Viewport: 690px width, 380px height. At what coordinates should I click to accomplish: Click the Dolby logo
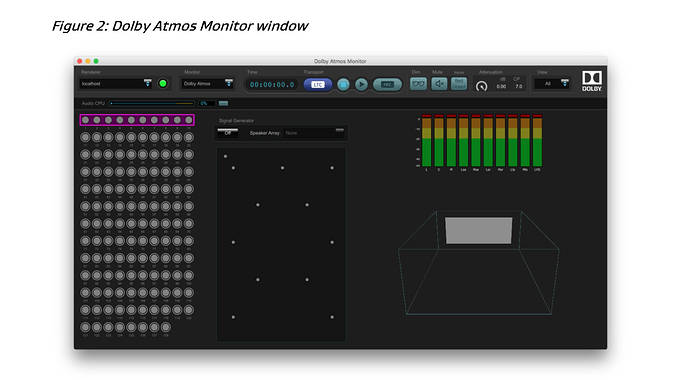pos(591,81)
